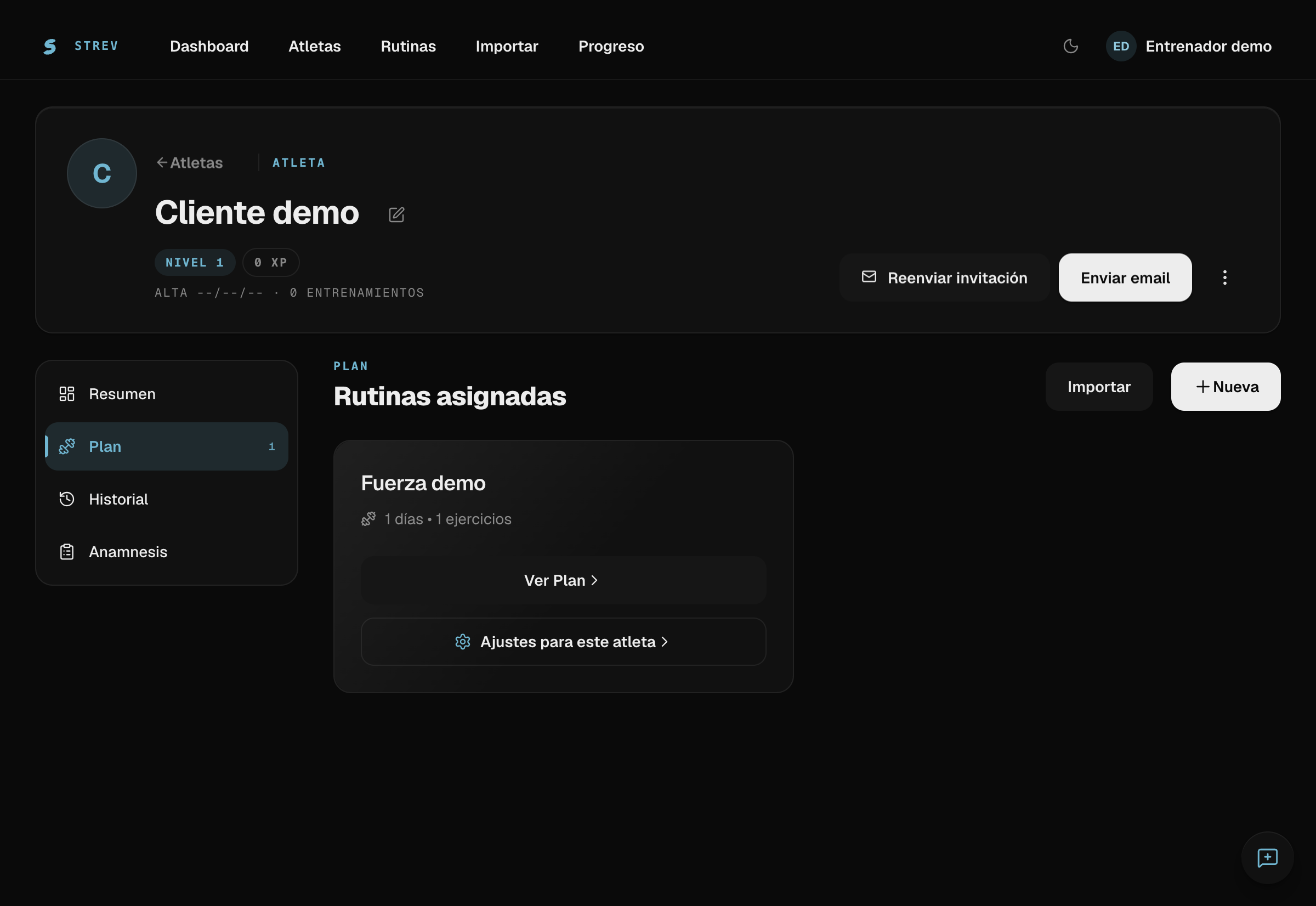Open Ajustes para este atleta

coord(564,642)
